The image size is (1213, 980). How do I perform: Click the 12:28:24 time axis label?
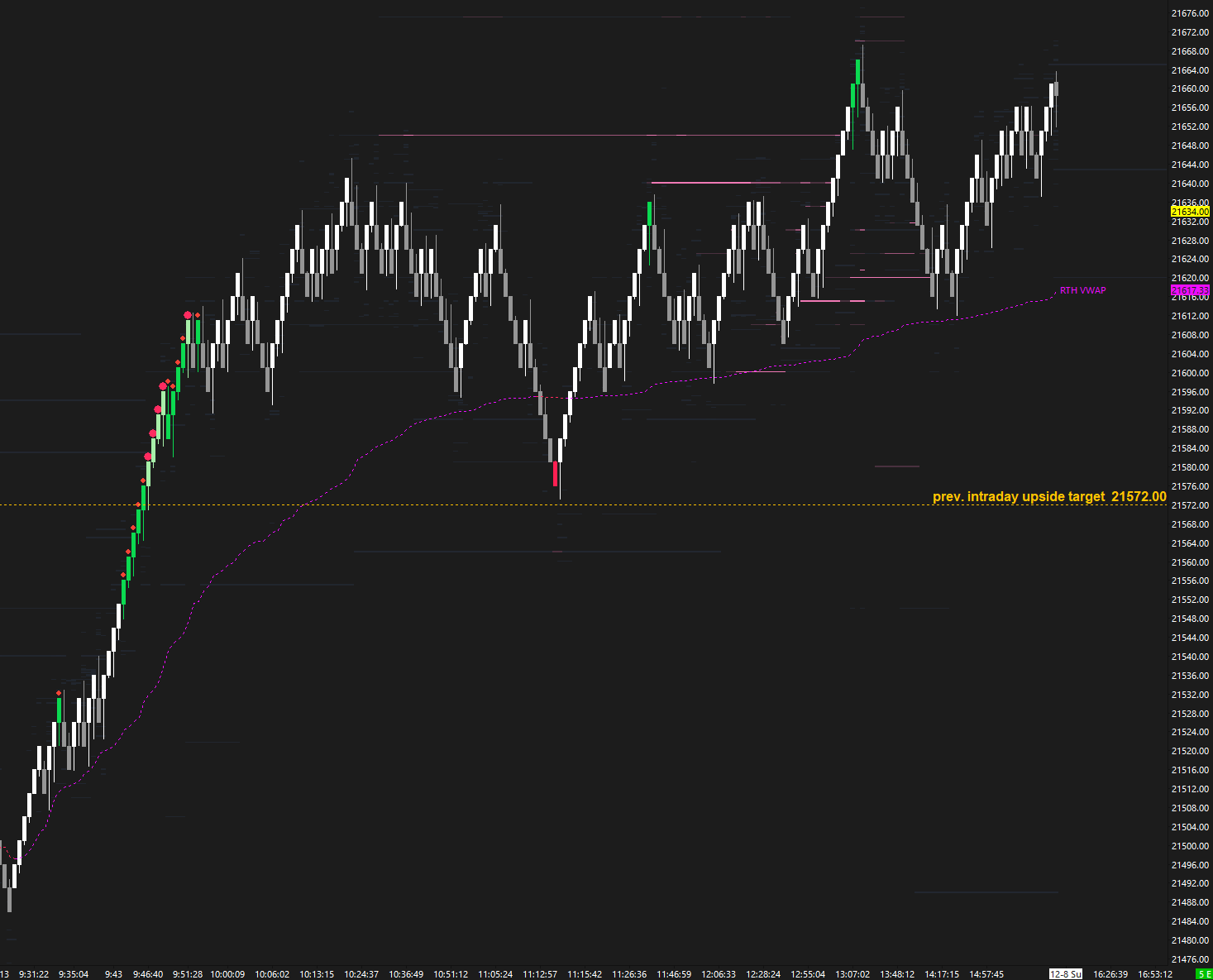tap(763, 974)
